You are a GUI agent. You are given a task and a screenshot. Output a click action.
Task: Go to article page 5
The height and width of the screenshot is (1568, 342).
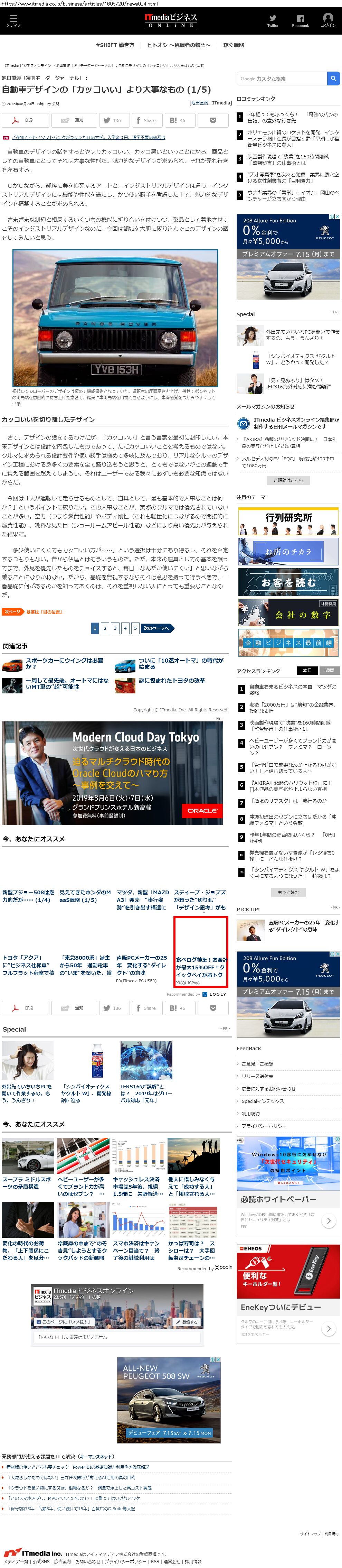135,628
